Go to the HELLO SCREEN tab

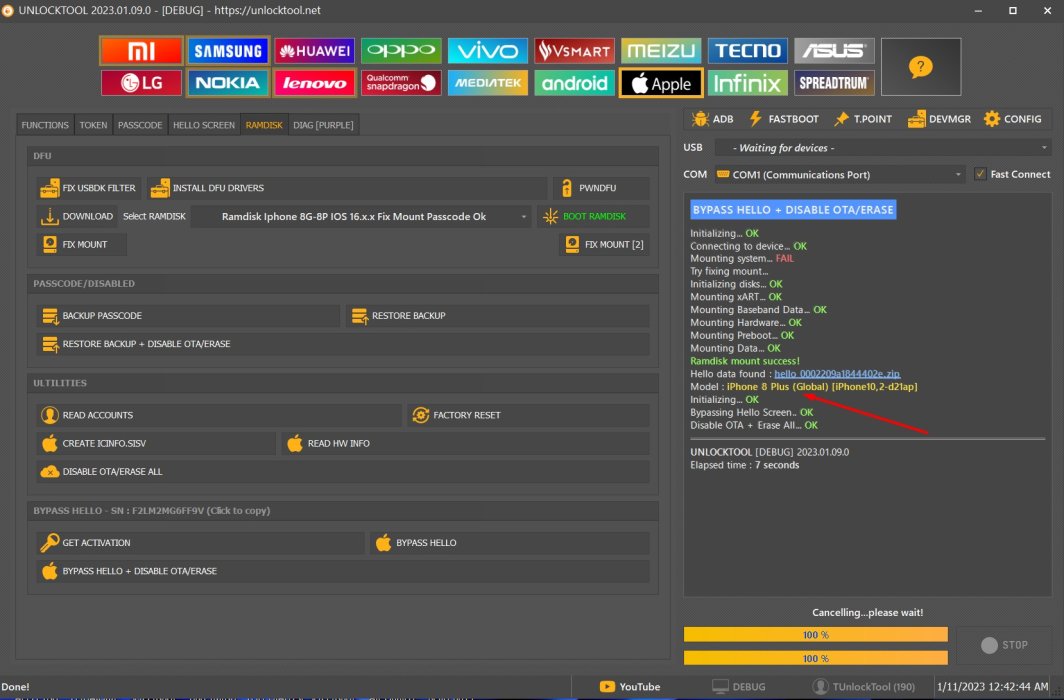(204, 125)
